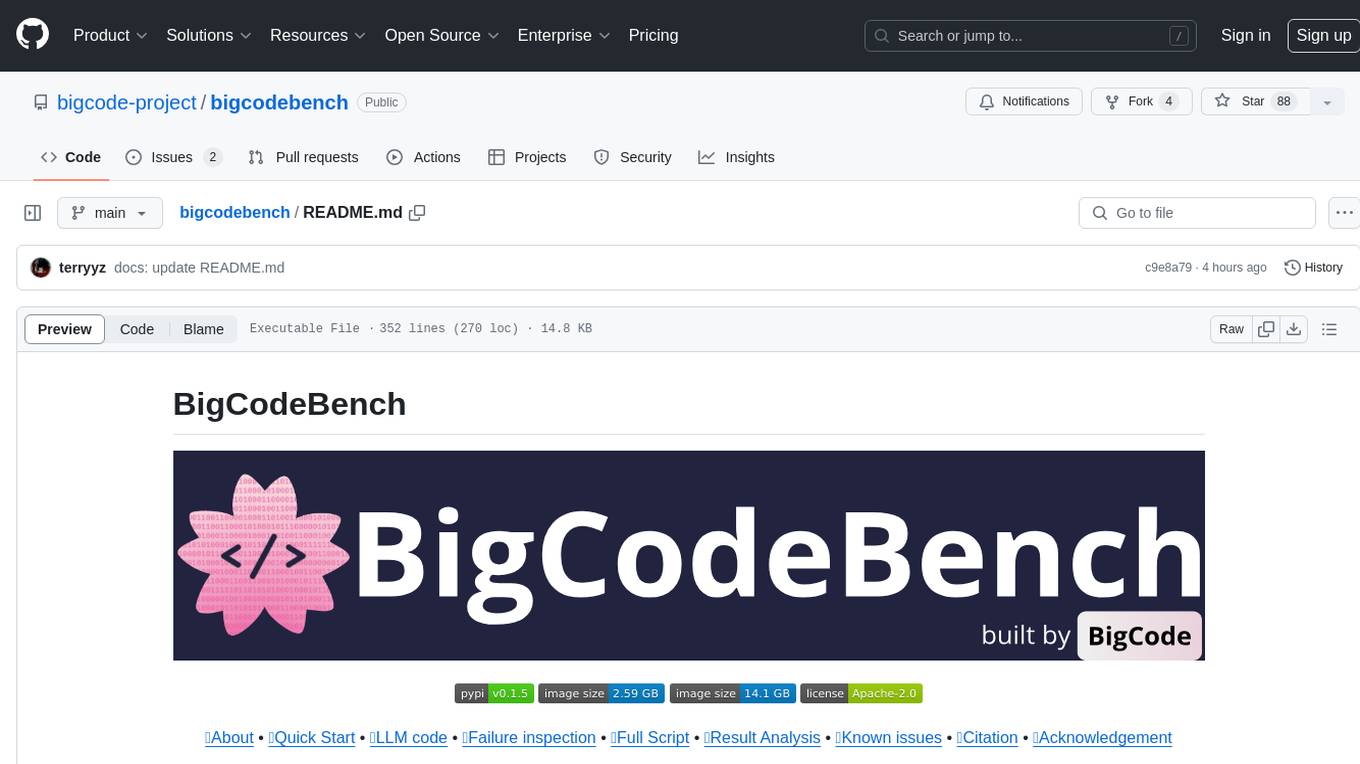Screen dimensions: 1360x764
Task: Focus the Go to file input
Action: coord(1197,213)
